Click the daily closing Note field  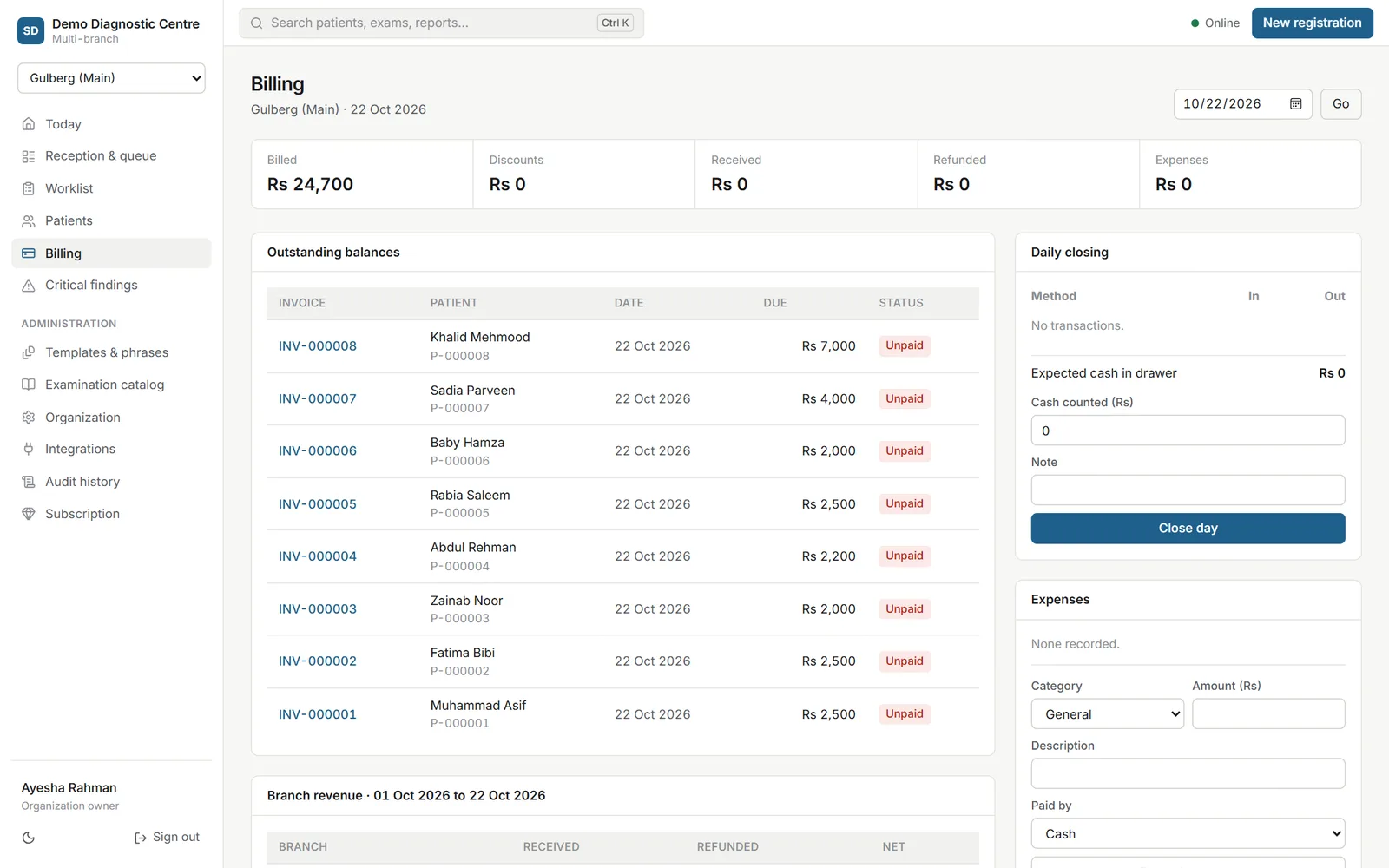tap(1188, 490)
